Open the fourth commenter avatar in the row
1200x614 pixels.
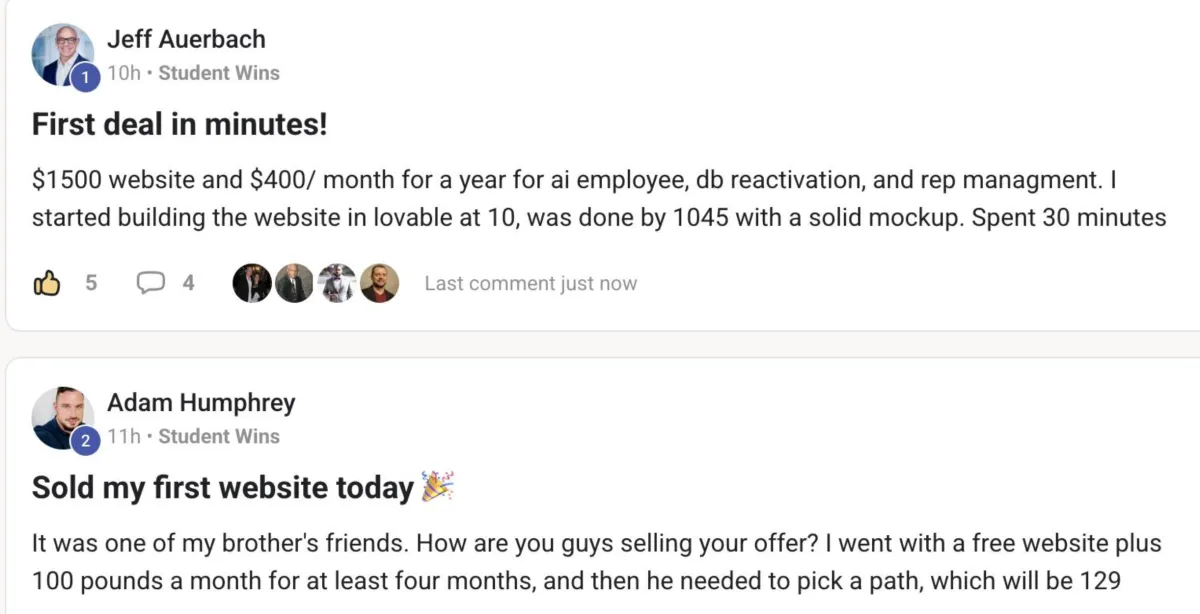[379, 283]
